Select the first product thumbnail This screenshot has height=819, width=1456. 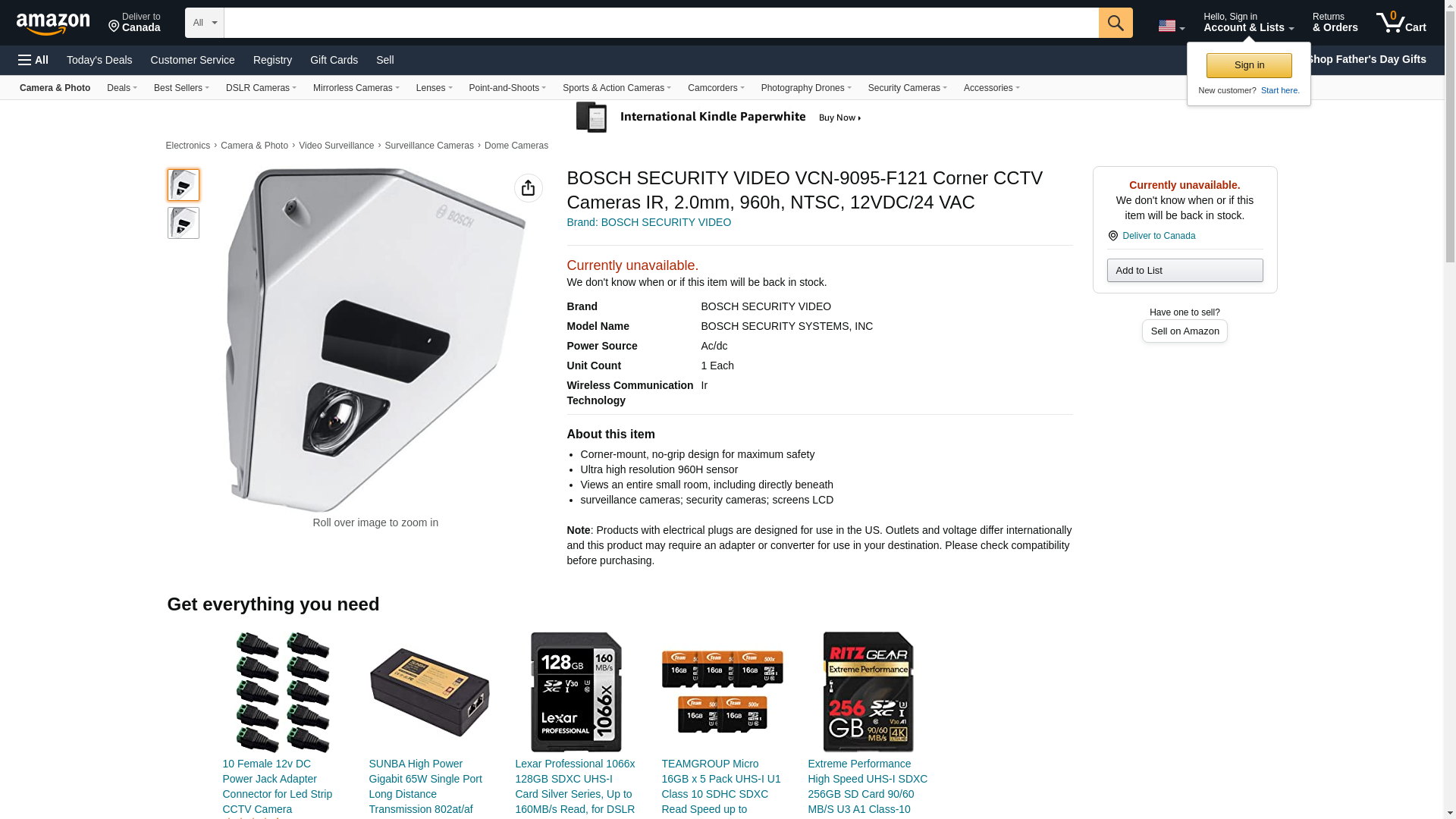point(184,185)
